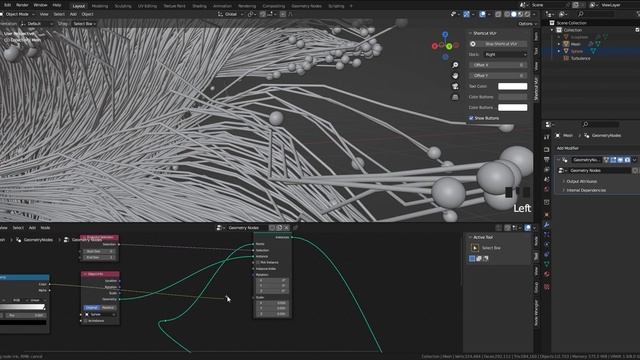Collapse Collection in outliner
640x360 pixels.
[552, 30]
